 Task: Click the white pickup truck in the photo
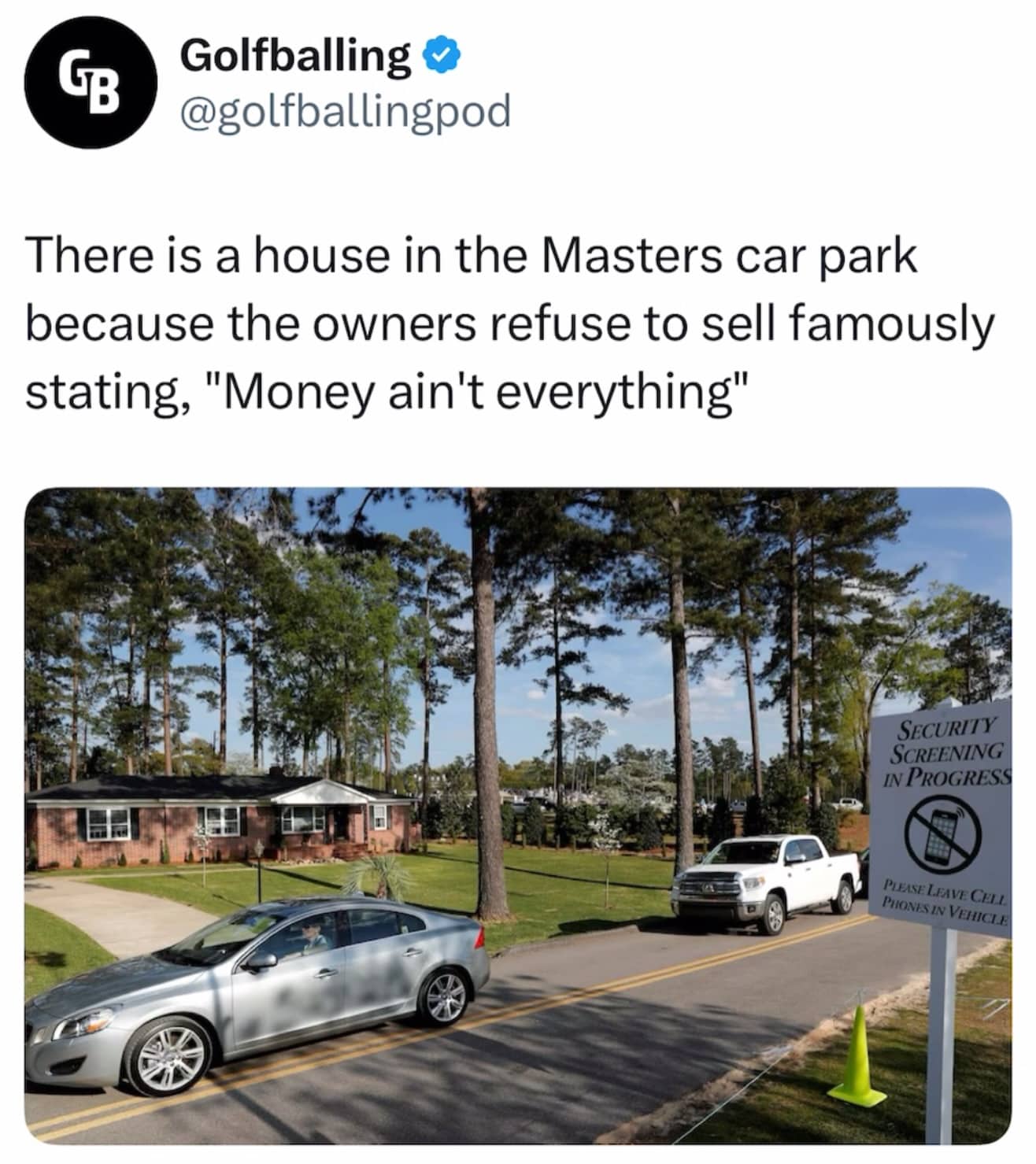point(767,883)
